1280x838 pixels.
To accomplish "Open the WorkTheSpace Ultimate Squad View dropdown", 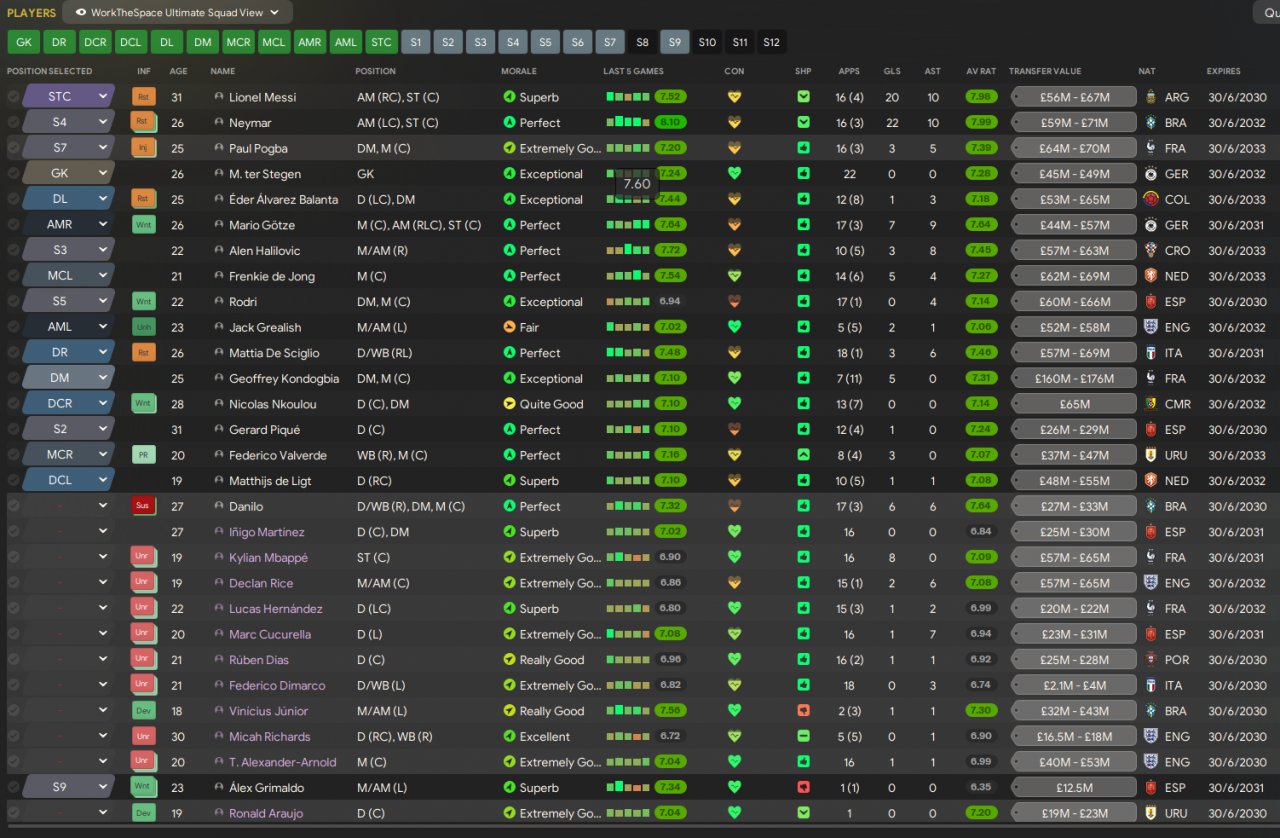I will tap(177, 12).
